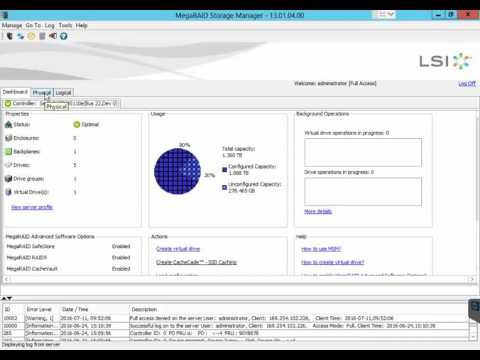Open the Help menu
This screenshot has height=360, width=480.
coord(81,25)
